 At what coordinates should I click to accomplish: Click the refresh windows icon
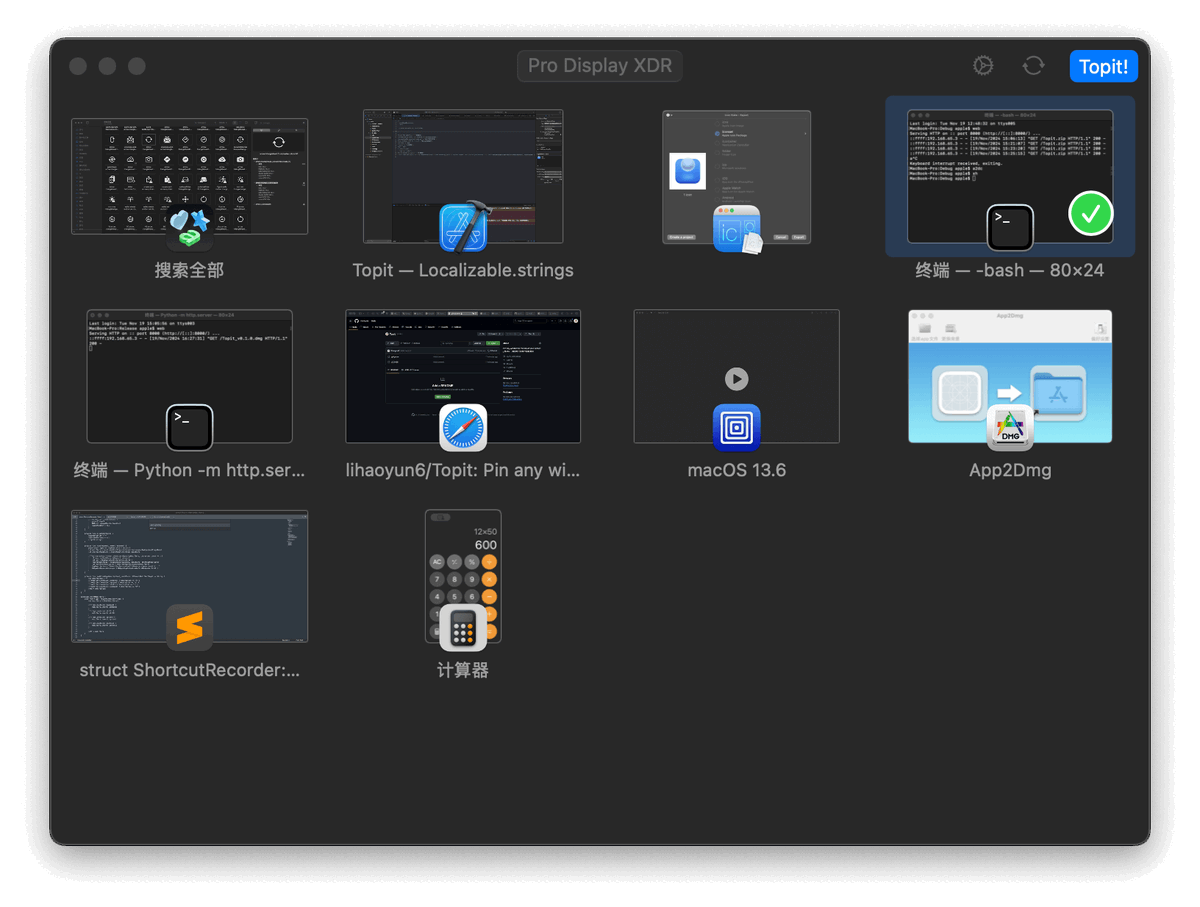(1033, 66)
